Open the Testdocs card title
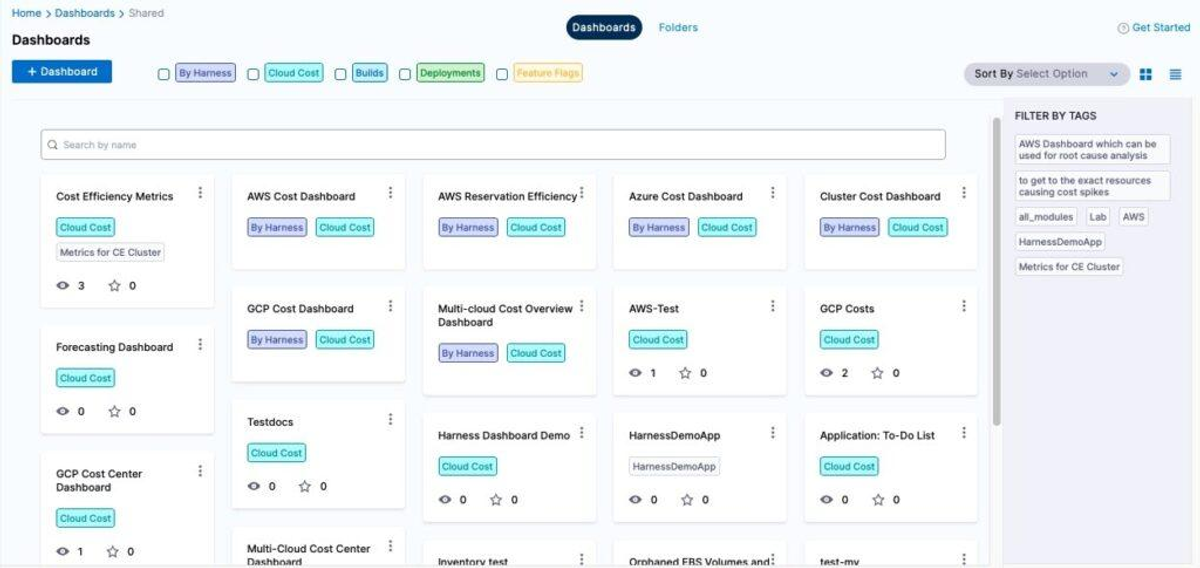 tap(270, 422)
